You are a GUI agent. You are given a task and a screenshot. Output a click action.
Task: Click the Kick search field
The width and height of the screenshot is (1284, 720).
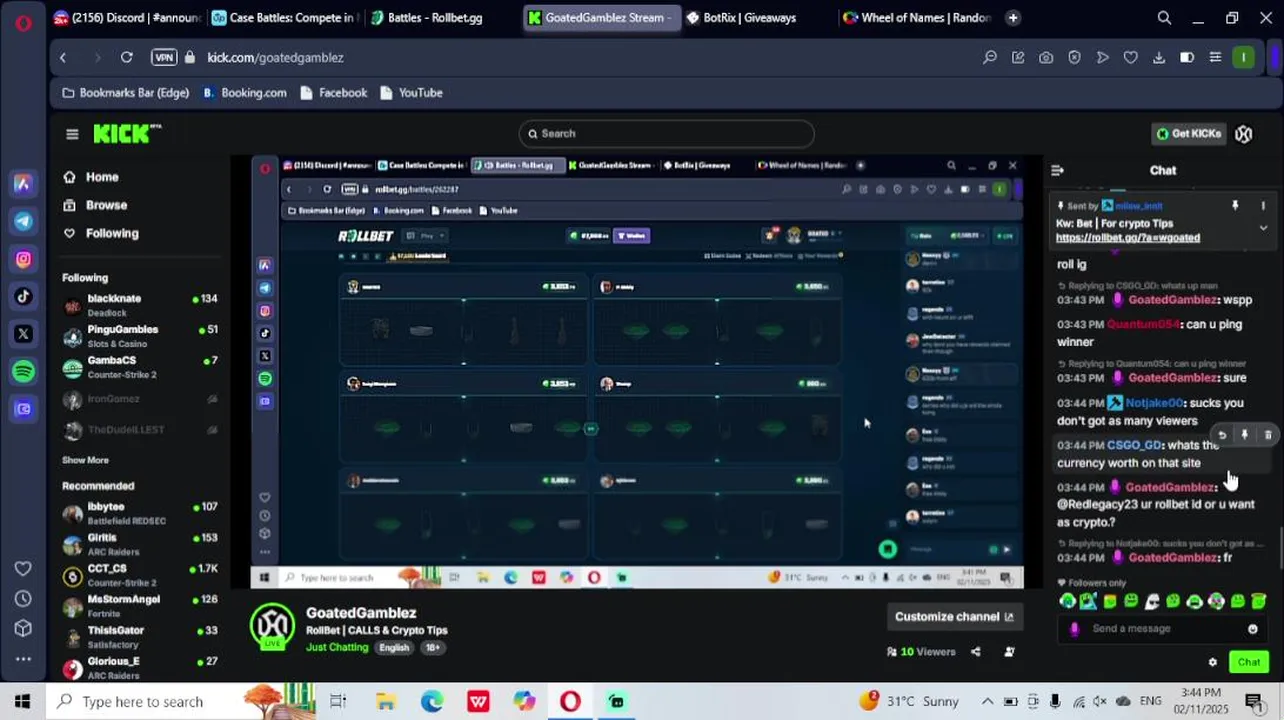pos(666,134)
